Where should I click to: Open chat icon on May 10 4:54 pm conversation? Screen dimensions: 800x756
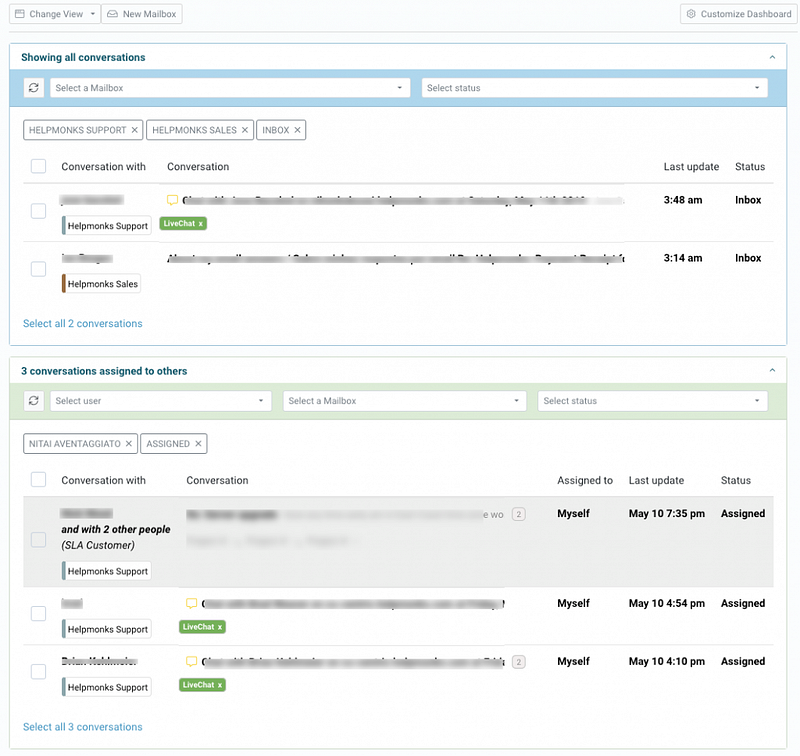pyautogui.click(x=191, y=603)
